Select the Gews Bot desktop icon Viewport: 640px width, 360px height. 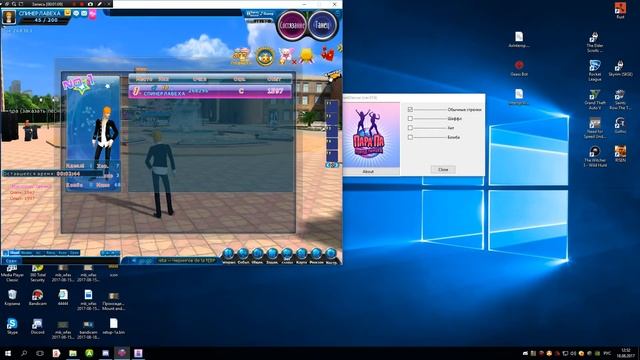click(519, 68)
